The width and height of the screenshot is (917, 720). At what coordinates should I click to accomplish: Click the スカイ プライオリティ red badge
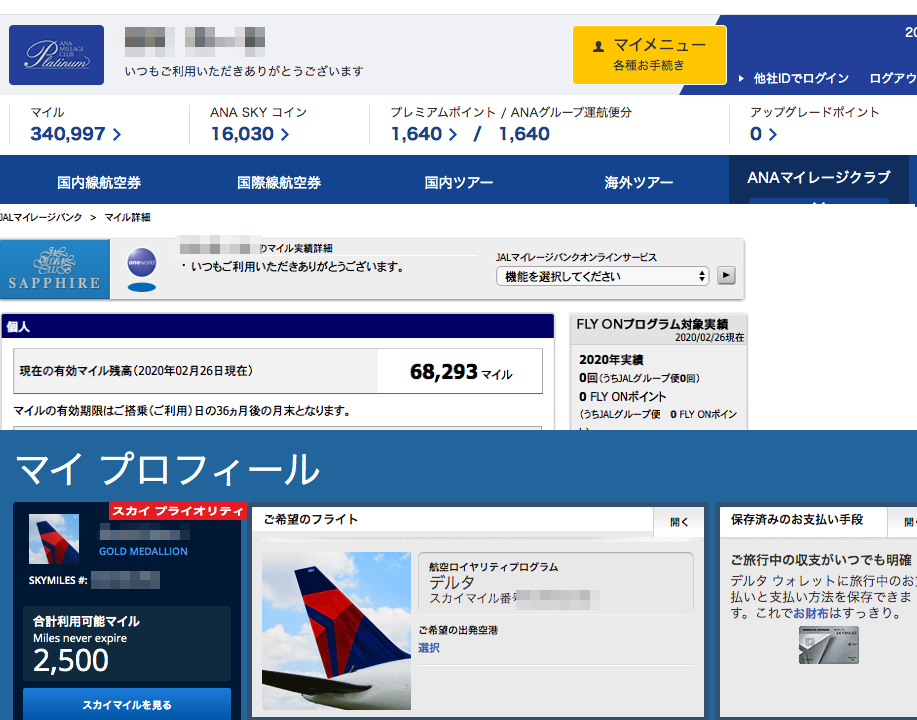click(x=177, y=511)
